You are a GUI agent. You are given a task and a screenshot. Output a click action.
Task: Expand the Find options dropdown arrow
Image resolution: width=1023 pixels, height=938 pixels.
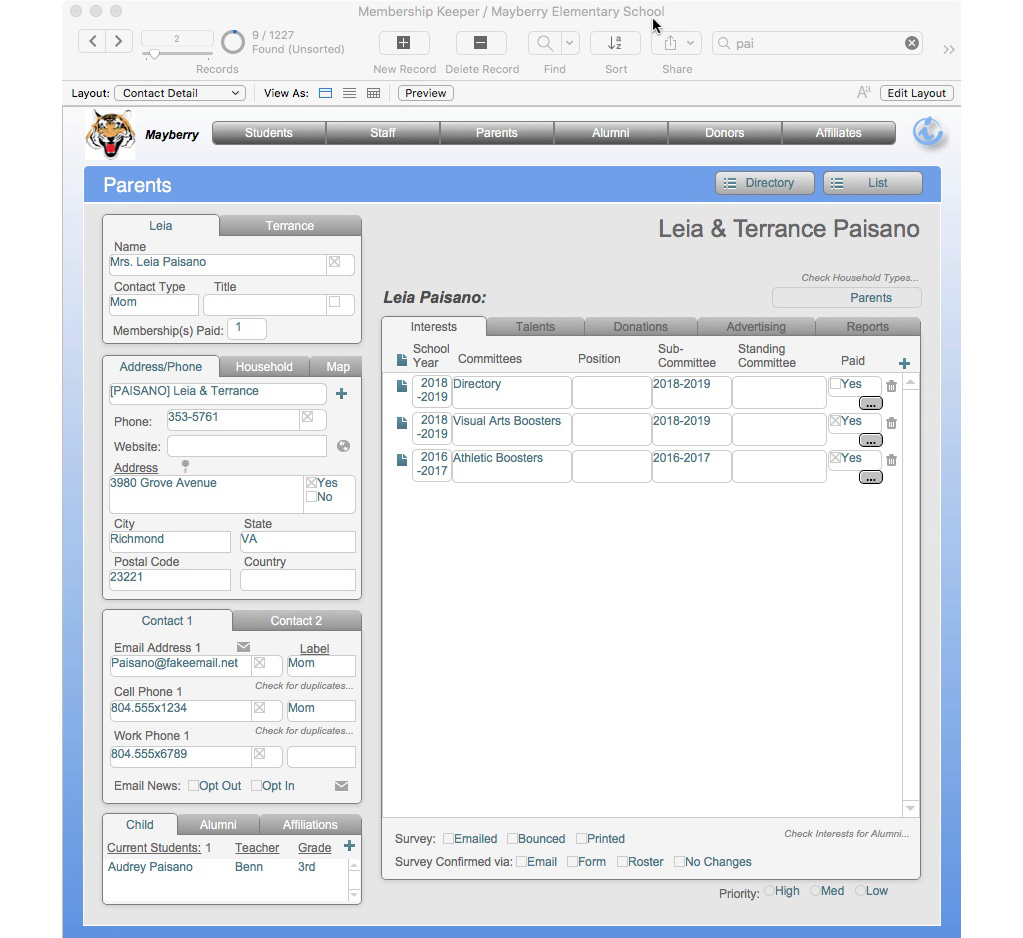(x=570, y=43)
